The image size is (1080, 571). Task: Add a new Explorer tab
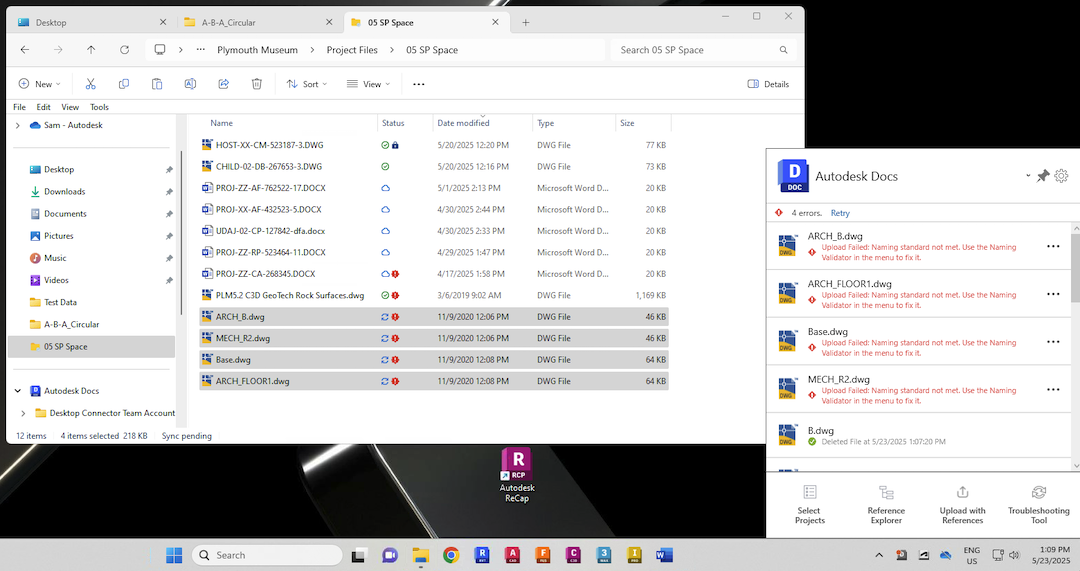(526, 23)
